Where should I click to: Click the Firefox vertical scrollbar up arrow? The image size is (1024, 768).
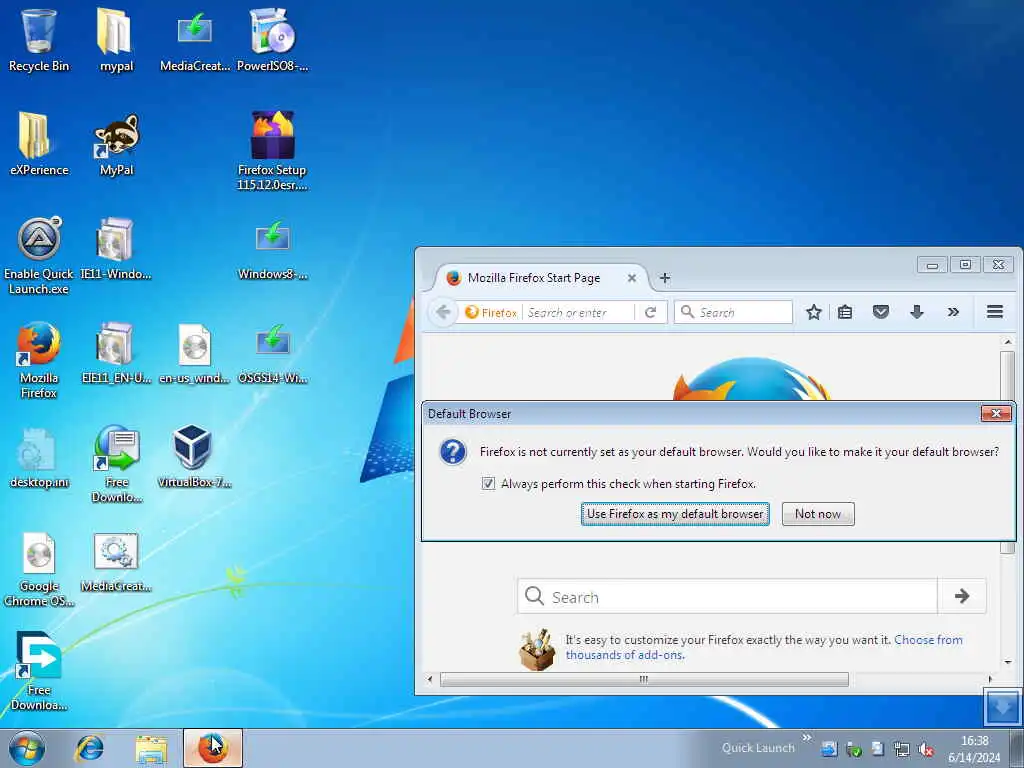[x=1007, y=342]
